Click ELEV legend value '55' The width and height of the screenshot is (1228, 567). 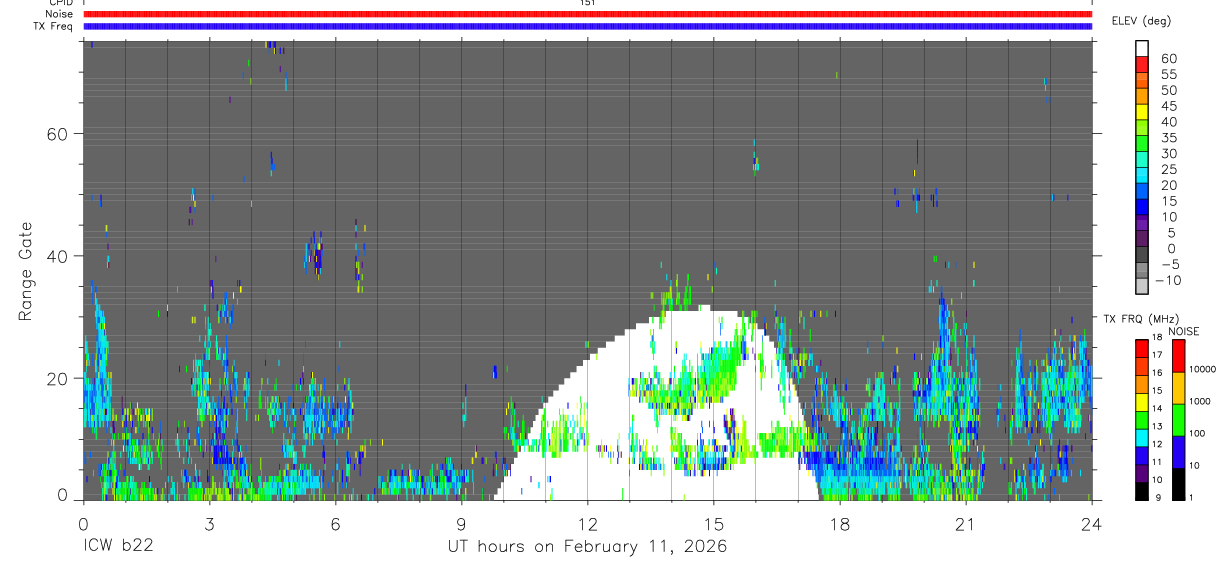1168,75
